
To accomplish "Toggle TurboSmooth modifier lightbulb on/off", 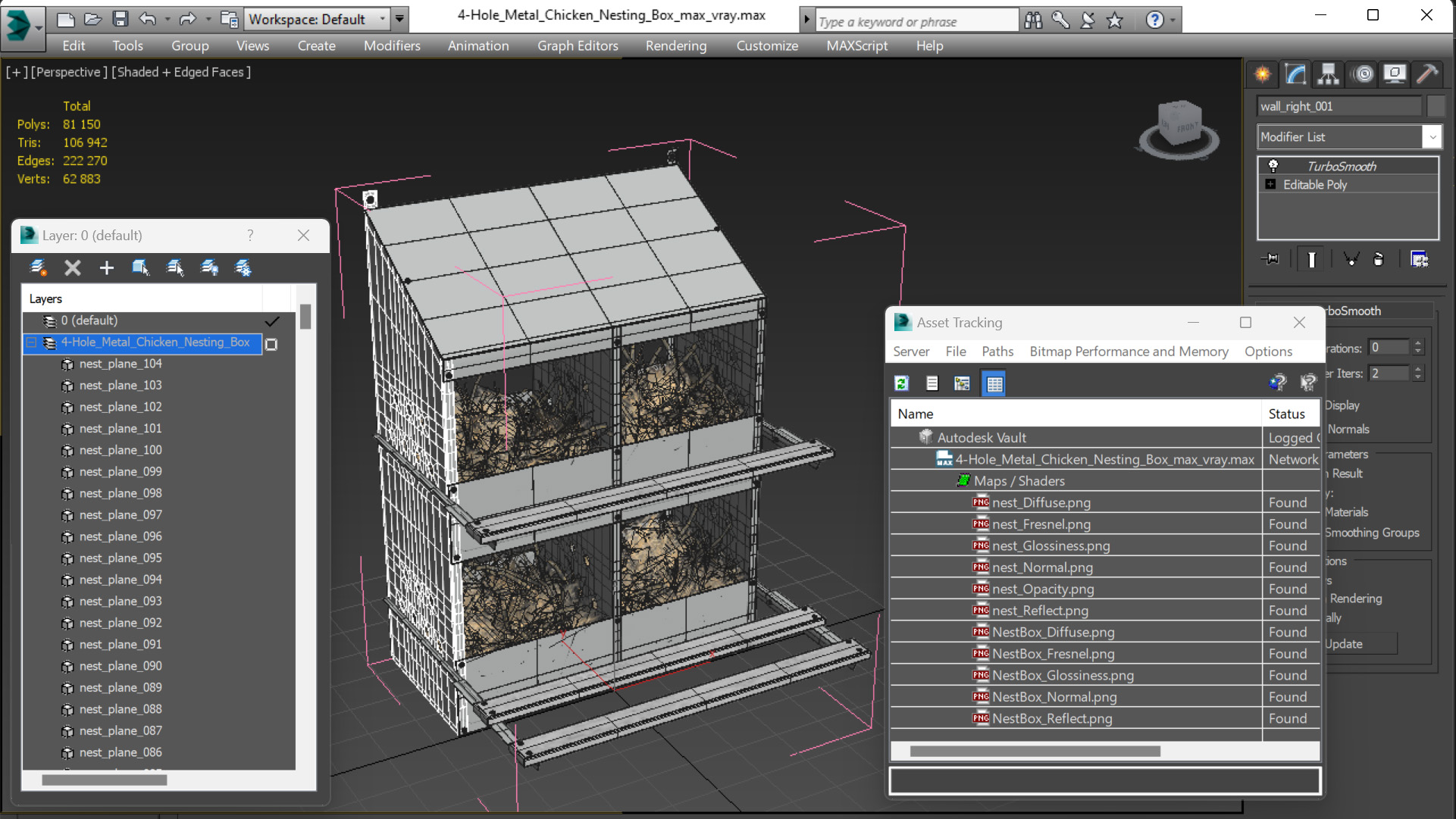I will click(x=1273, y=166).
